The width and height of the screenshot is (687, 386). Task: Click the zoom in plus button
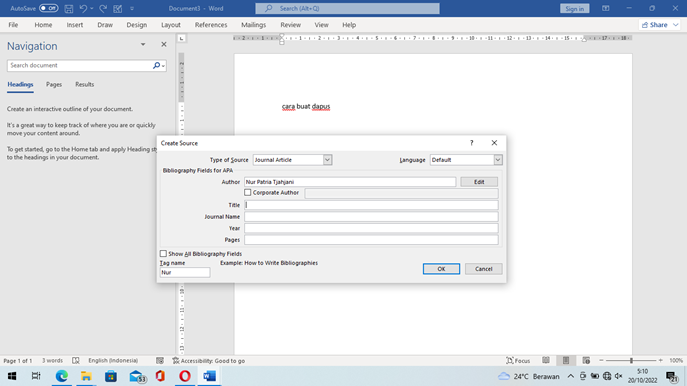click(x=661, y=361)
